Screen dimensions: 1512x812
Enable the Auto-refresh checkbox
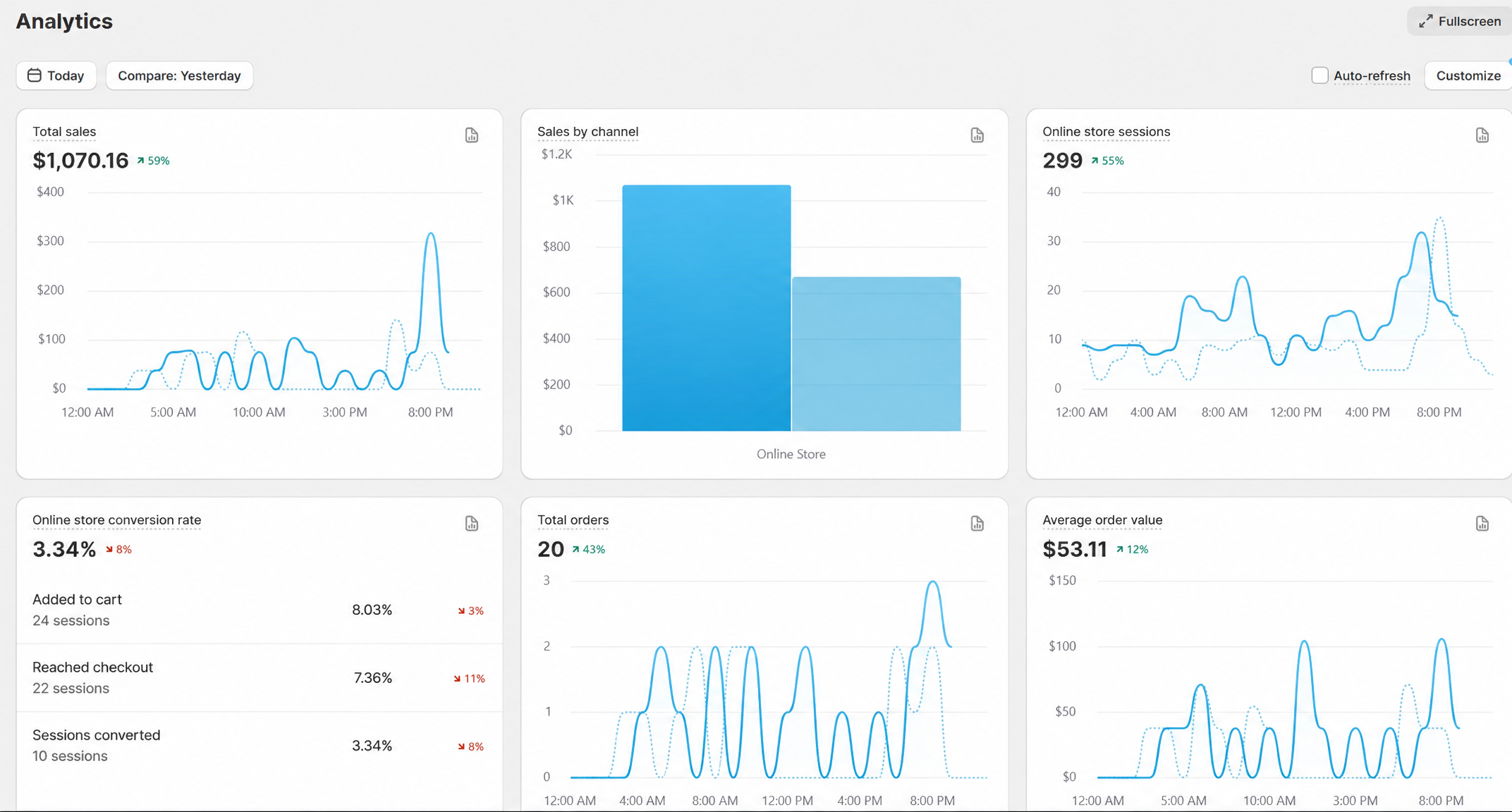[x=1319, y=75]
